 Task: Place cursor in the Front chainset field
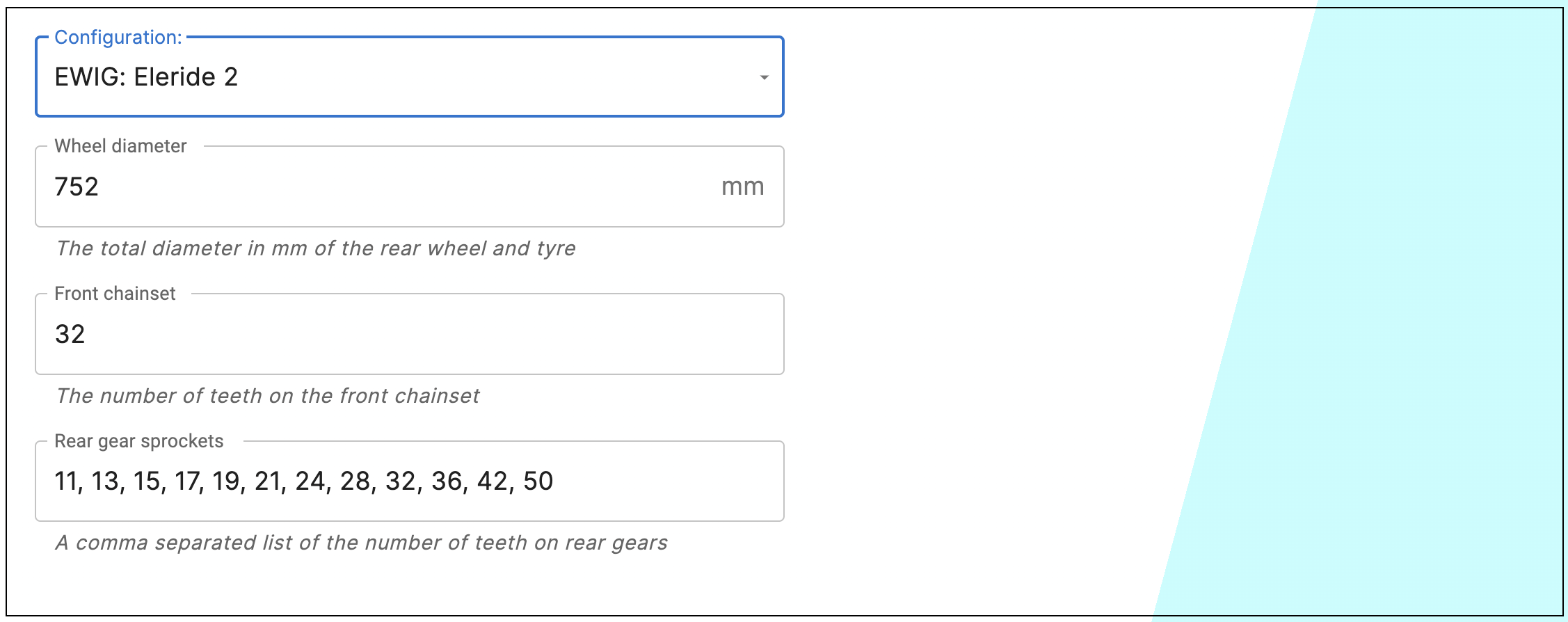pos(348,334)
